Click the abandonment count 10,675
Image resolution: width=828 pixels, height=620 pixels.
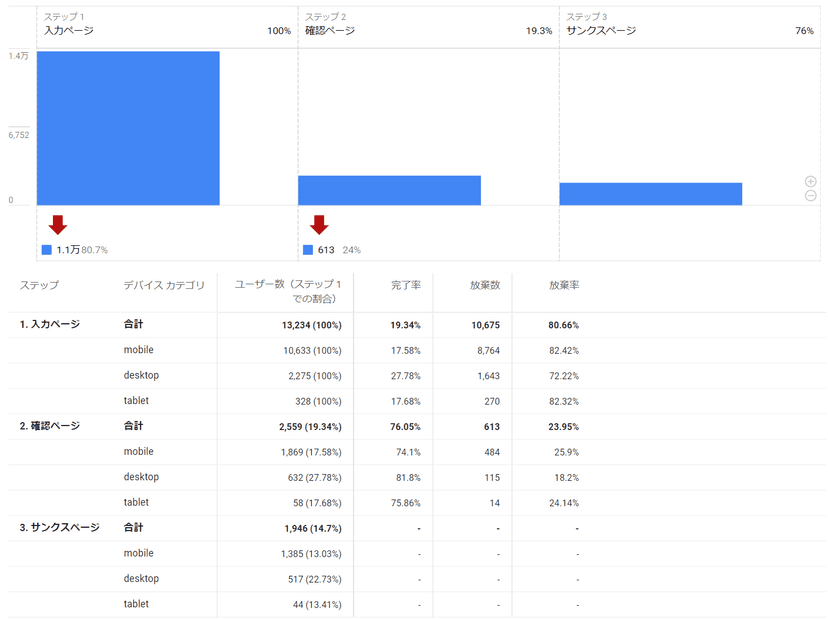point(485,325)
